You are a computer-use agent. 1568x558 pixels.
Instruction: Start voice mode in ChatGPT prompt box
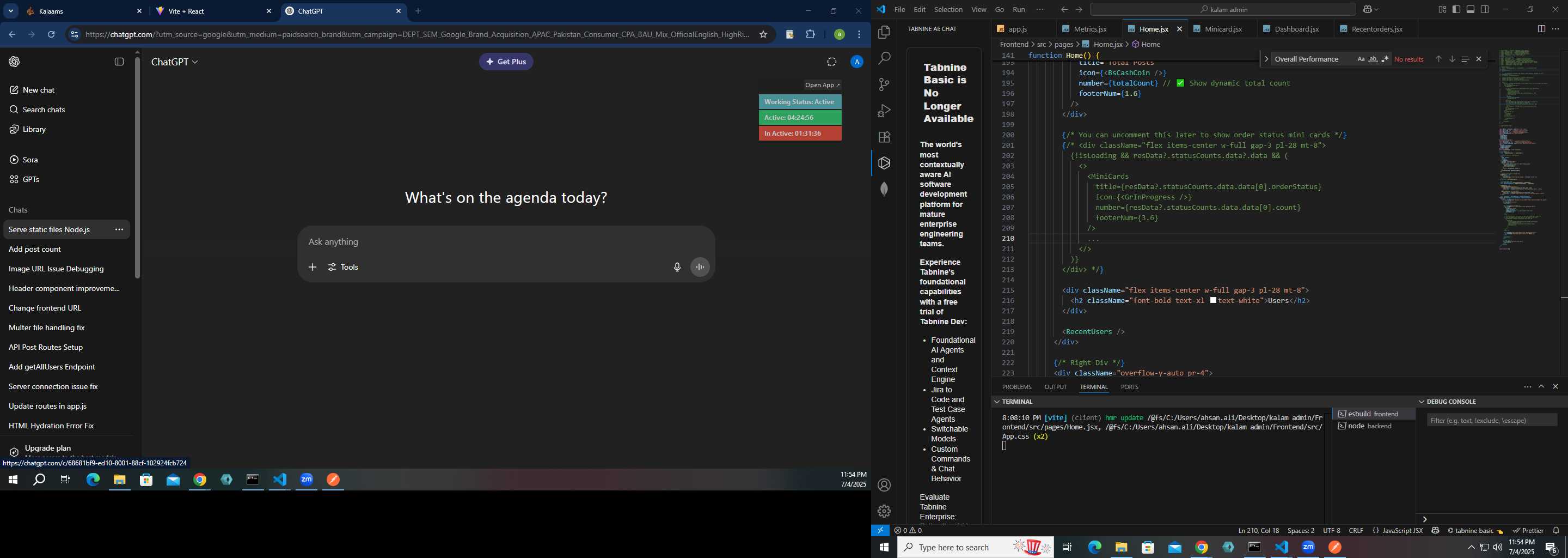point(700,268)
